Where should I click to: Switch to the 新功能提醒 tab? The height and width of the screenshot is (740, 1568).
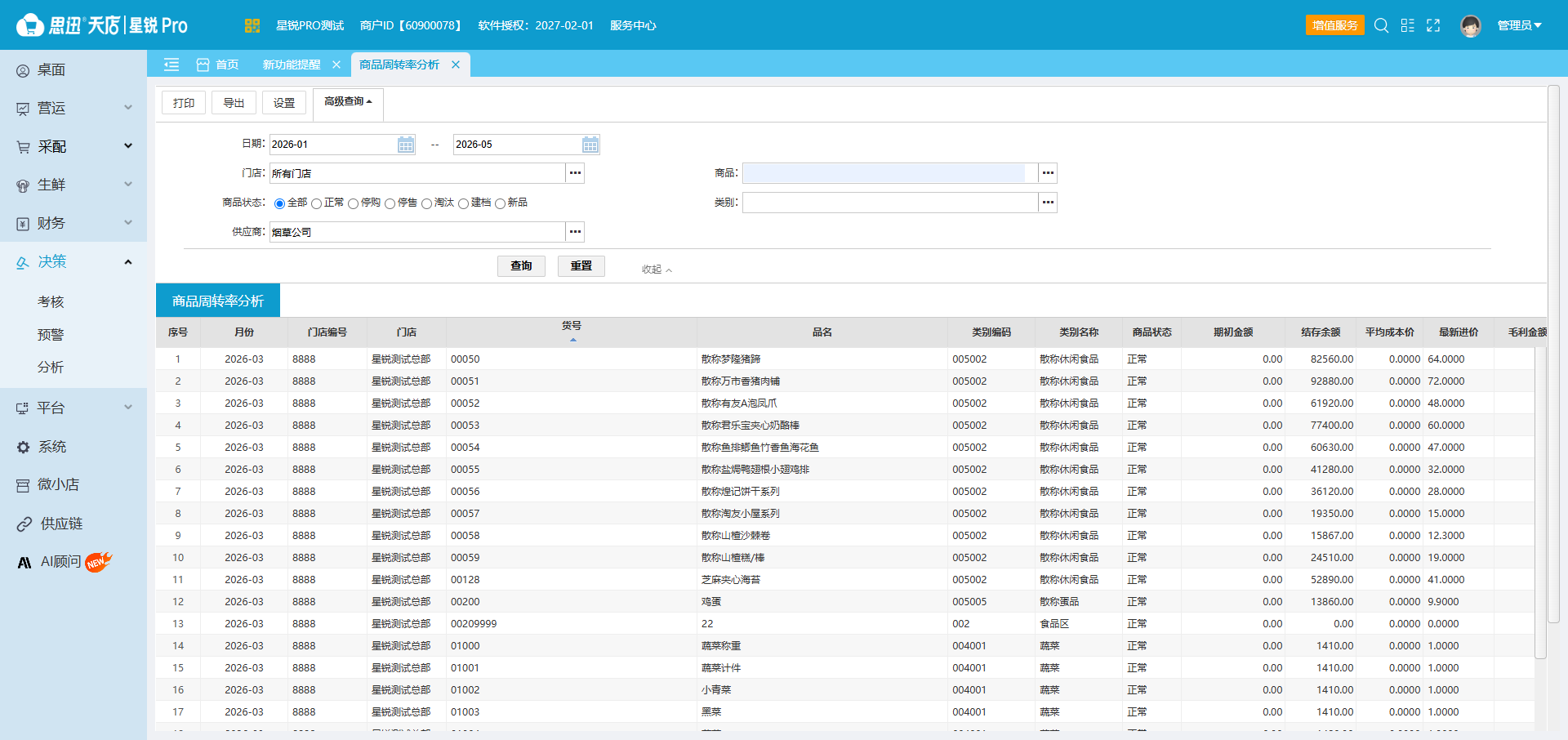292,65
